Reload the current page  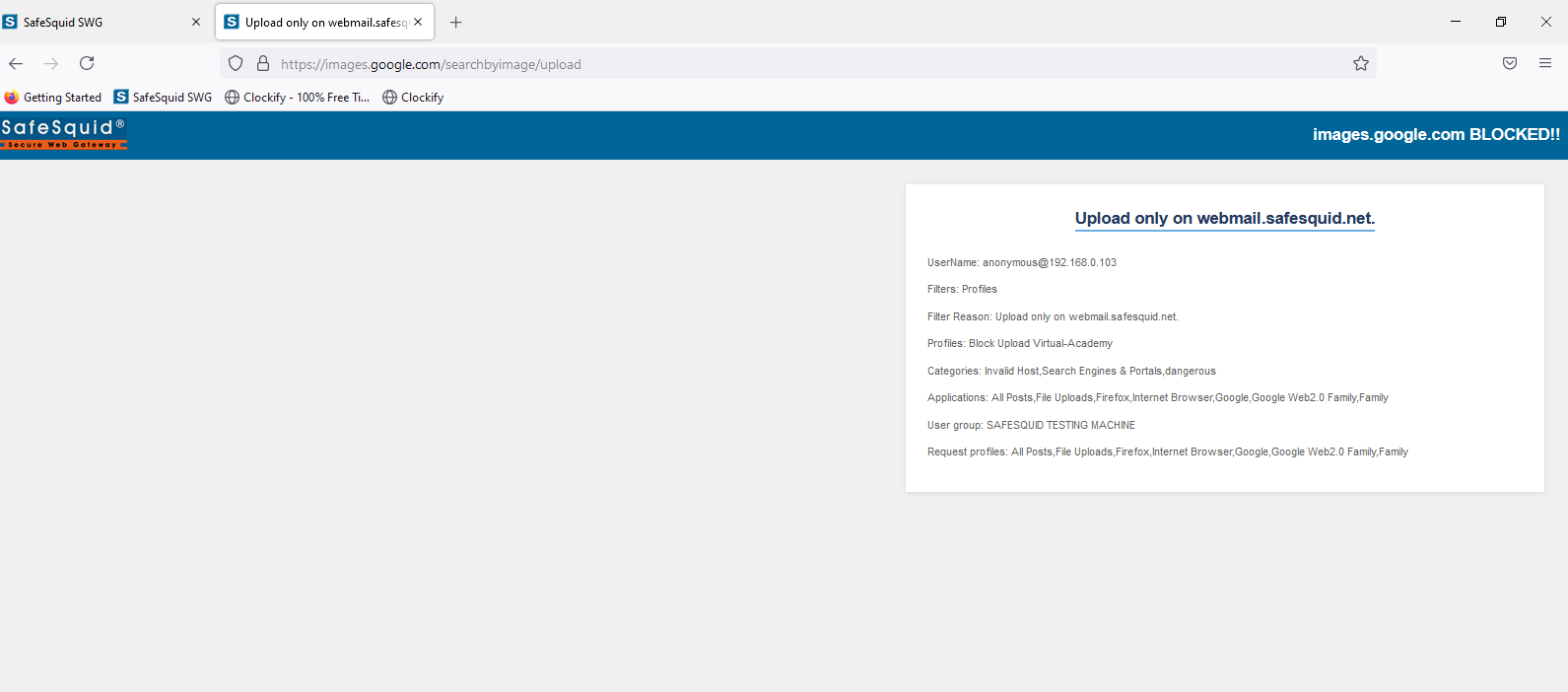pos(87,64)
